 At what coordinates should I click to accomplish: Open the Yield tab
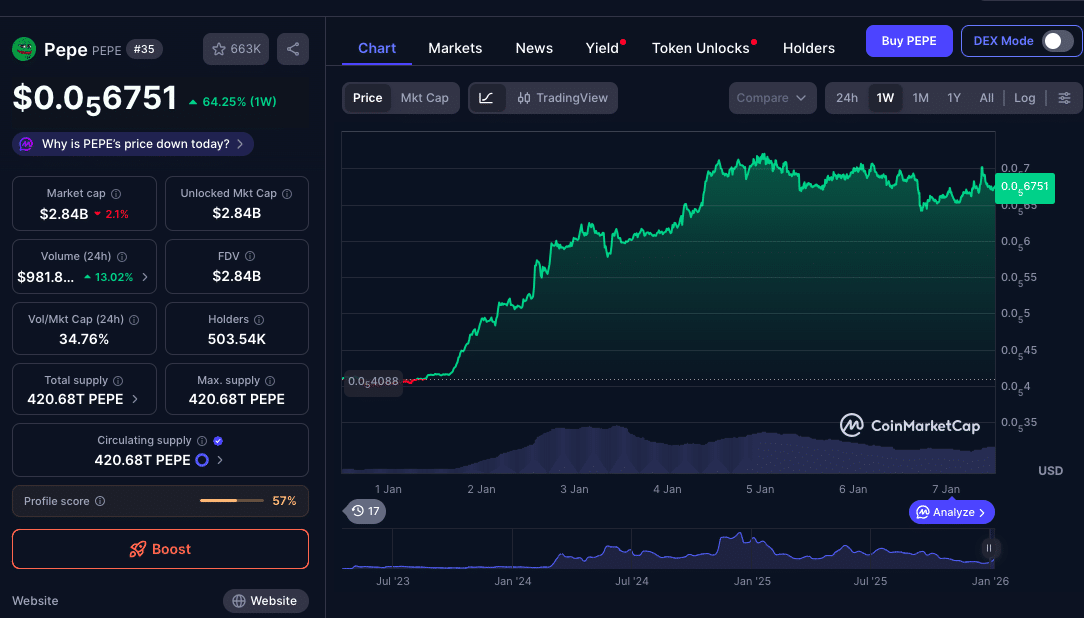(603, 48)
